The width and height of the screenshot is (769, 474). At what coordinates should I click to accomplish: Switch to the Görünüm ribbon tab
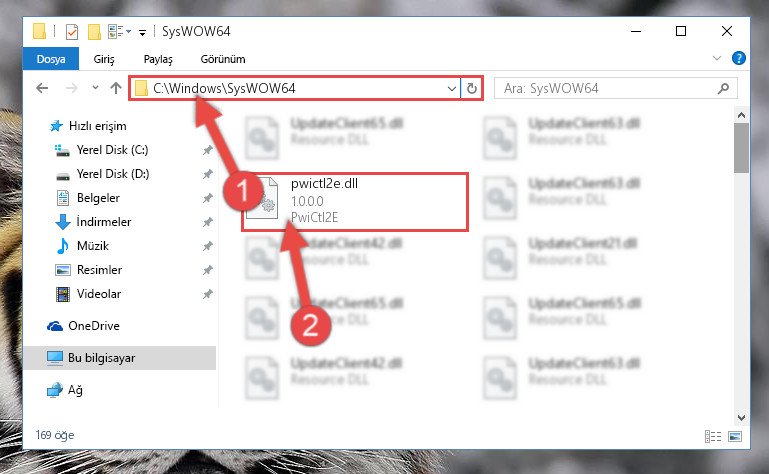pos(223,59)
